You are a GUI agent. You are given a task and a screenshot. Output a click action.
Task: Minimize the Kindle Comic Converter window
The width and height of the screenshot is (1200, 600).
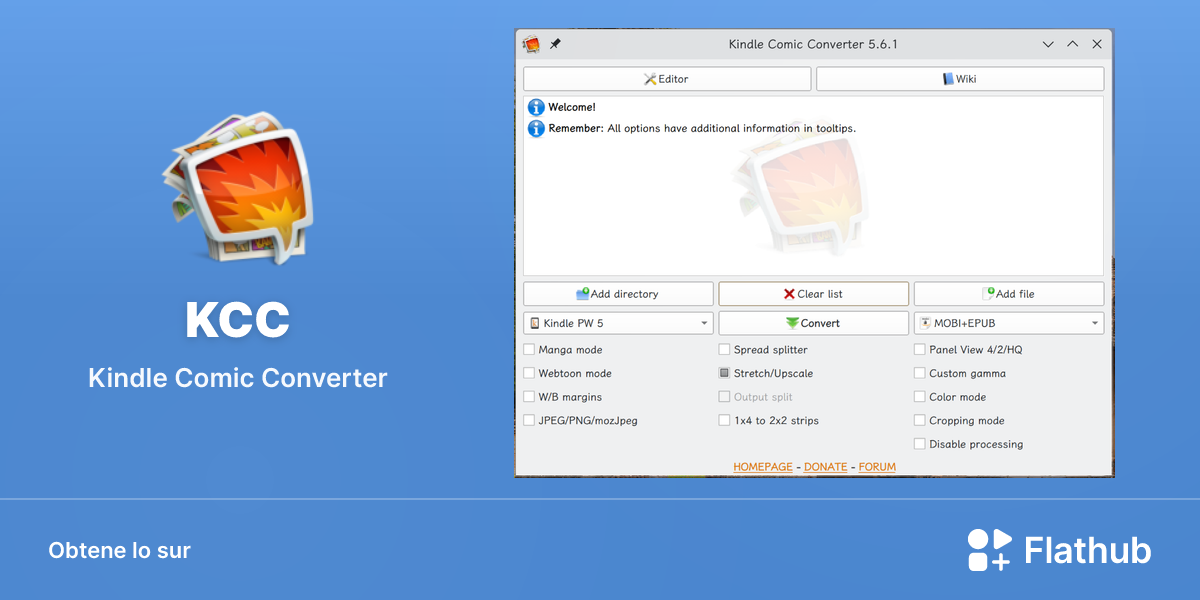(1048, 44)
